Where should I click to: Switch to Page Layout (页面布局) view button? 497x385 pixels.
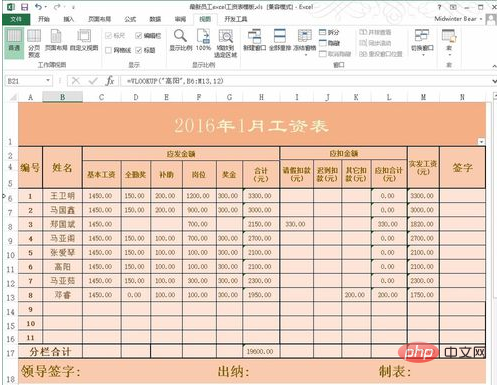(x=56, y=40)
